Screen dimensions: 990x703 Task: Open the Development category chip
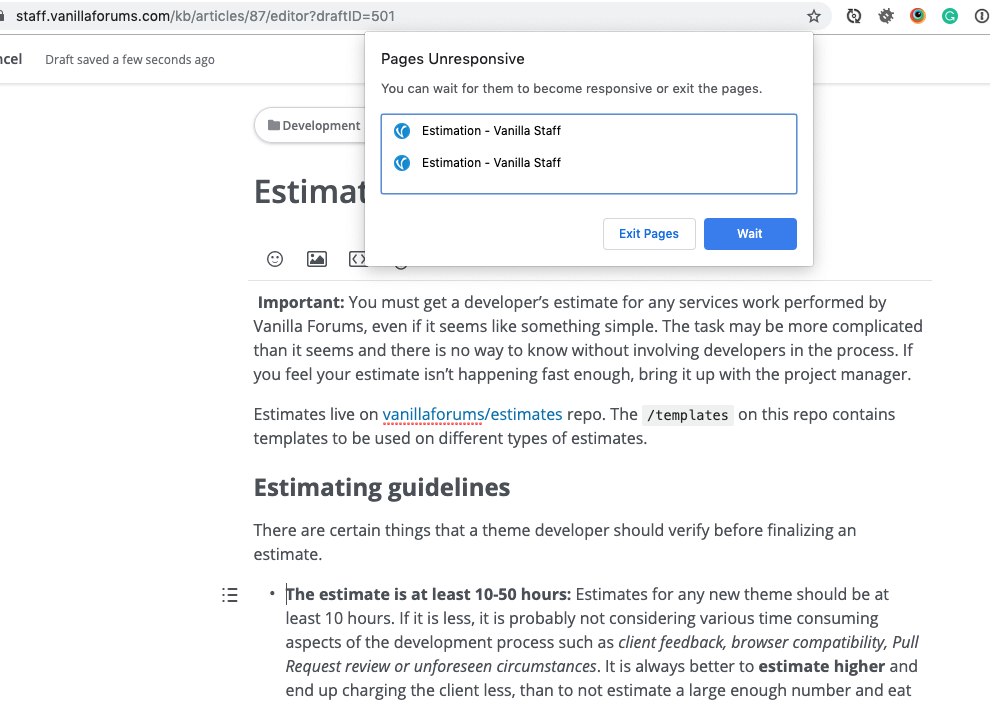pyautogui.click(x=313, y=125)
